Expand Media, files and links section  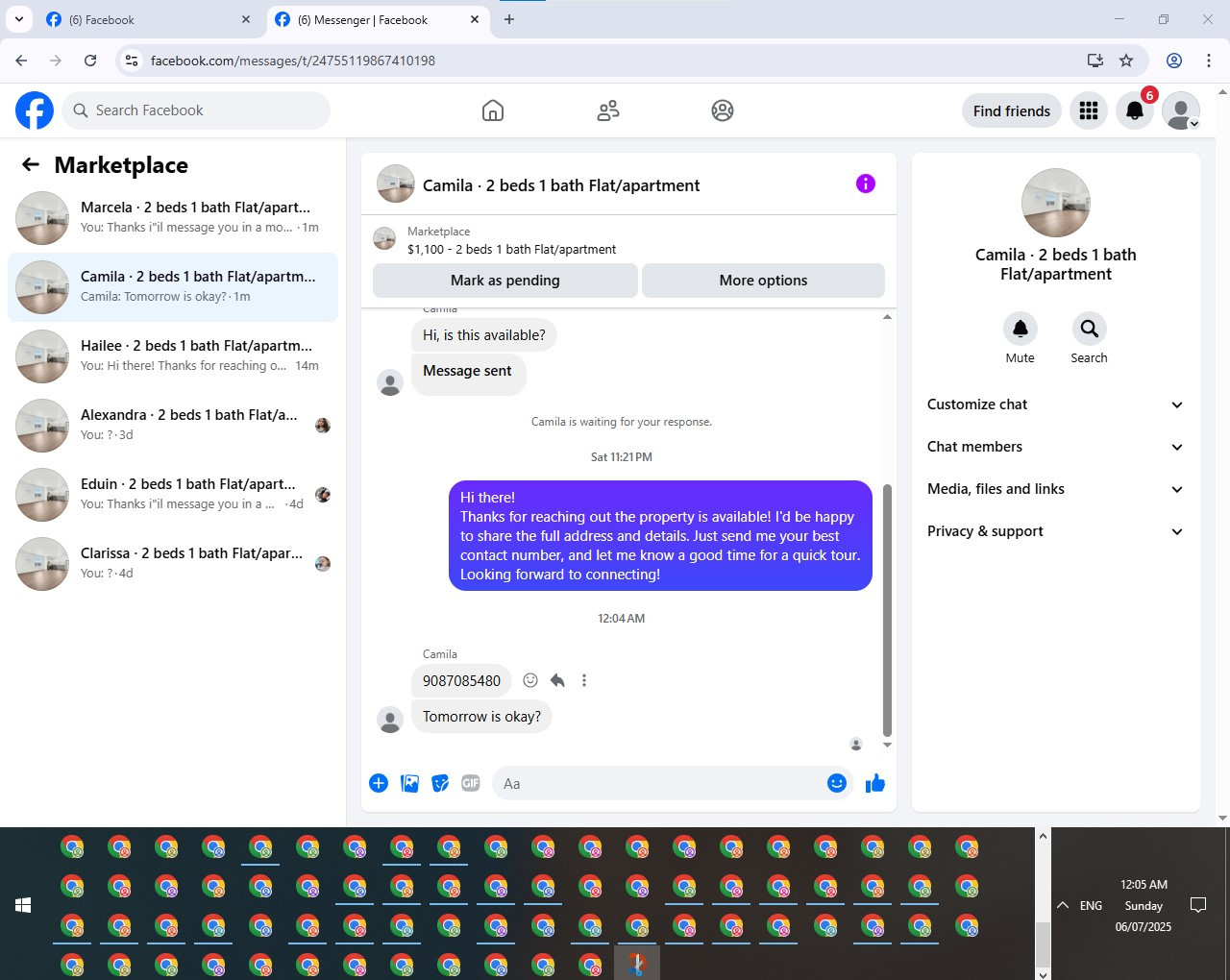point(1055,489)
